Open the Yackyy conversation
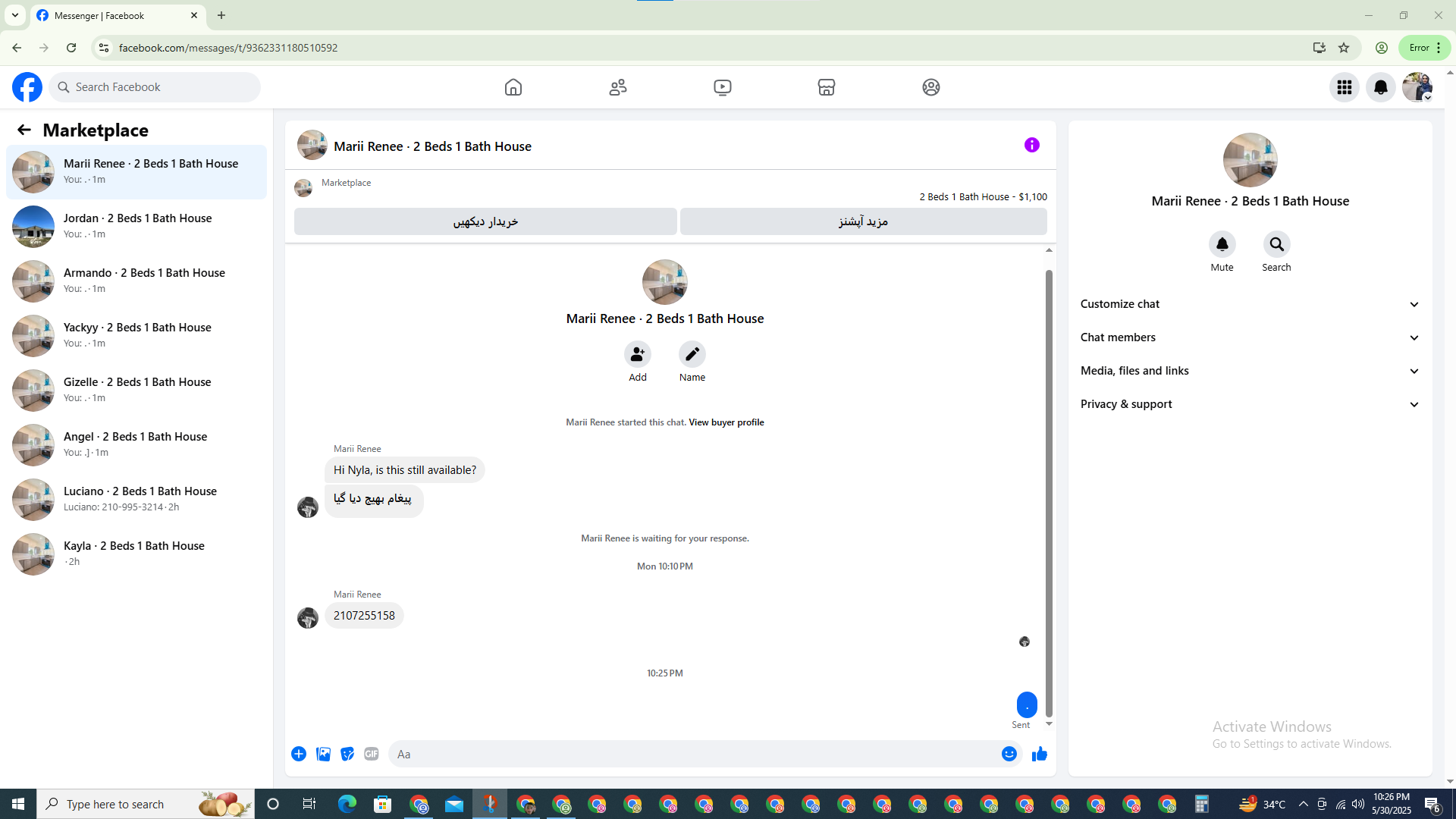 point(136,336)
